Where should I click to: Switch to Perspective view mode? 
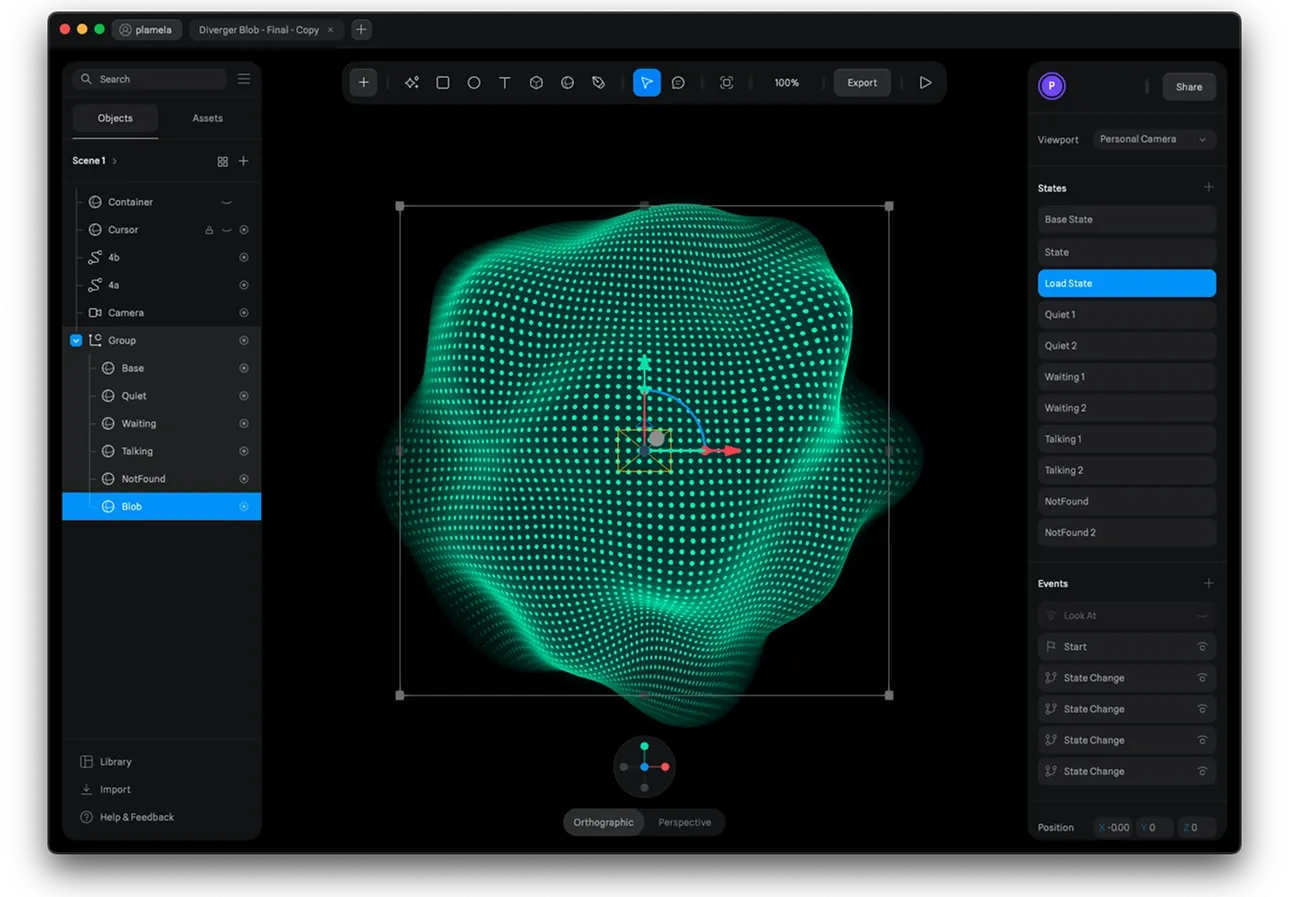(684, 822)
